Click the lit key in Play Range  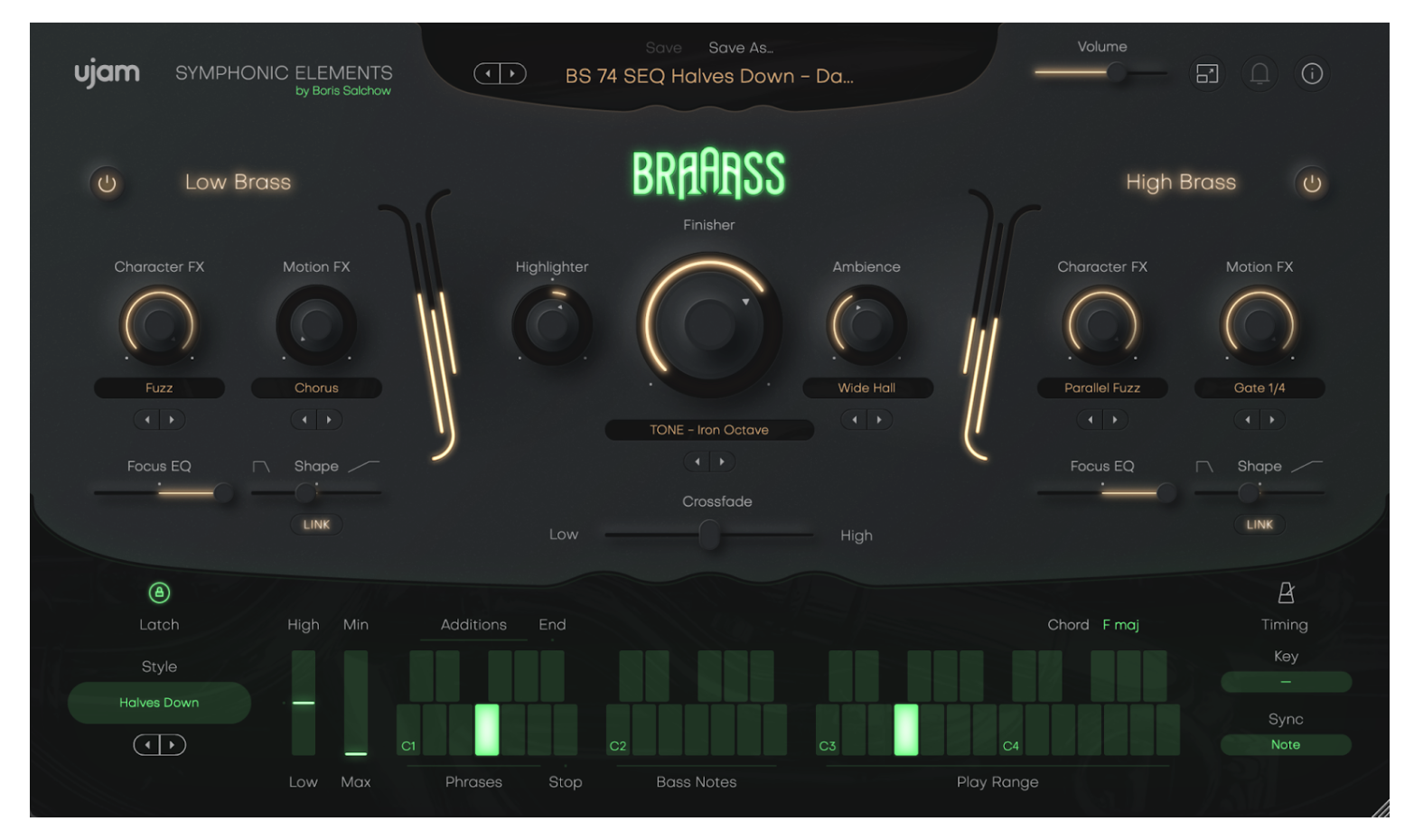[x=906, y=730]
